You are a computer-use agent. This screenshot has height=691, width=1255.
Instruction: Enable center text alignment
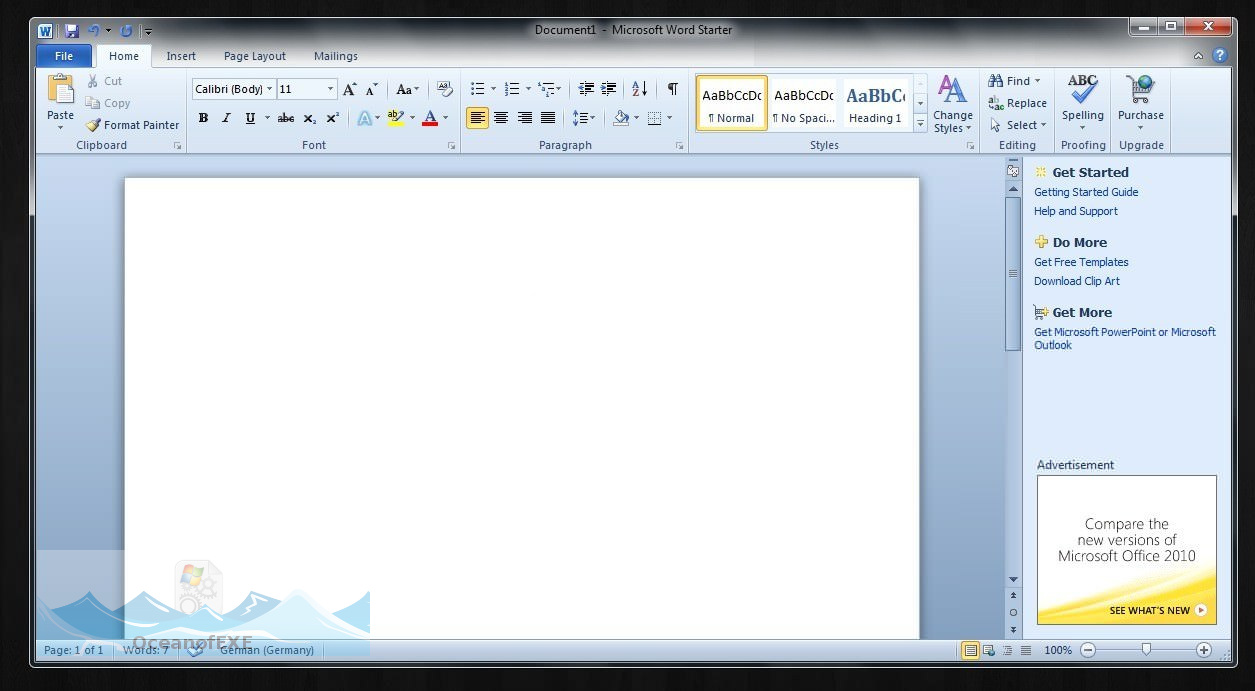(x=501, y=117)
